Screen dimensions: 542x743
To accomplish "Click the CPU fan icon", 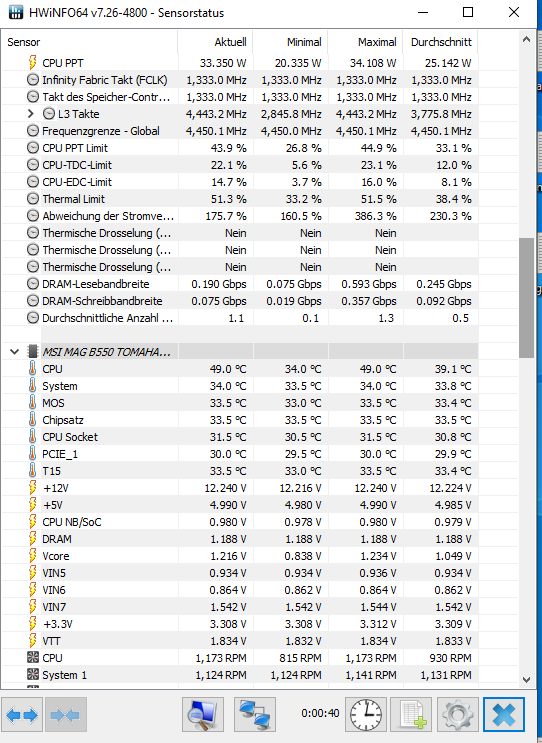I will 33,658.
